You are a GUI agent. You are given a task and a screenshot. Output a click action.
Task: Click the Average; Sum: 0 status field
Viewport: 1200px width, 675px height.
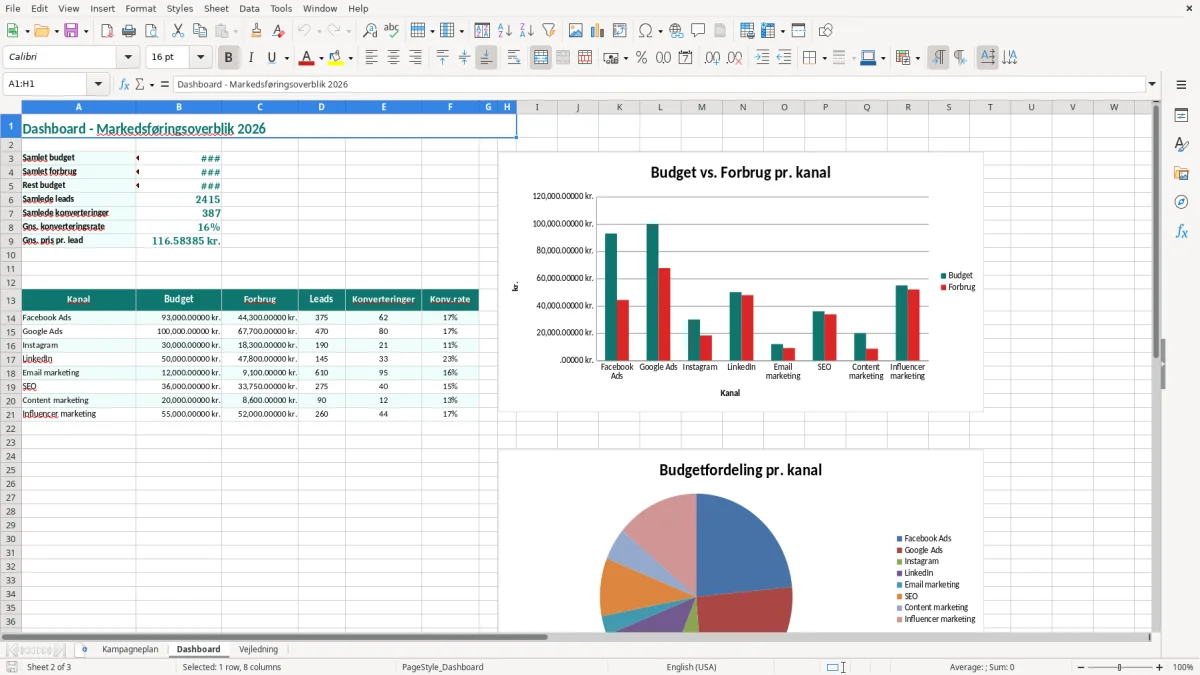[982, 667]
